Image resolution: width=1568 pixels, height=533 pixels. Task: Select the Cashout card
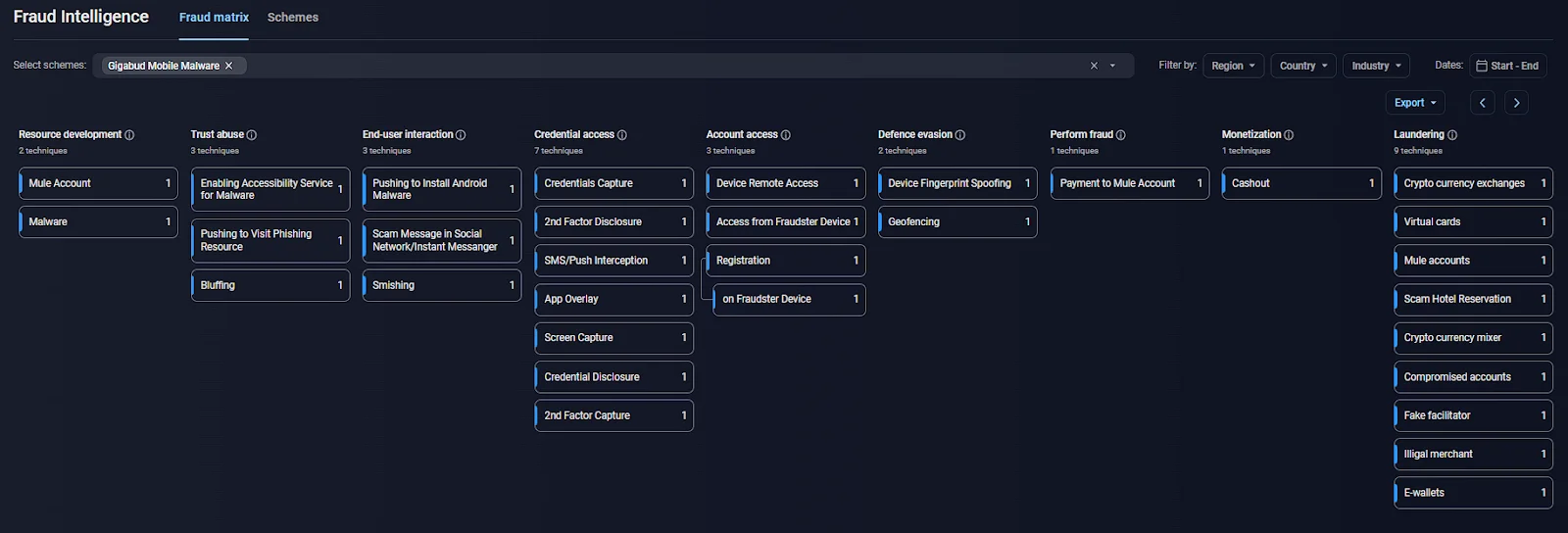[1301, 183]
